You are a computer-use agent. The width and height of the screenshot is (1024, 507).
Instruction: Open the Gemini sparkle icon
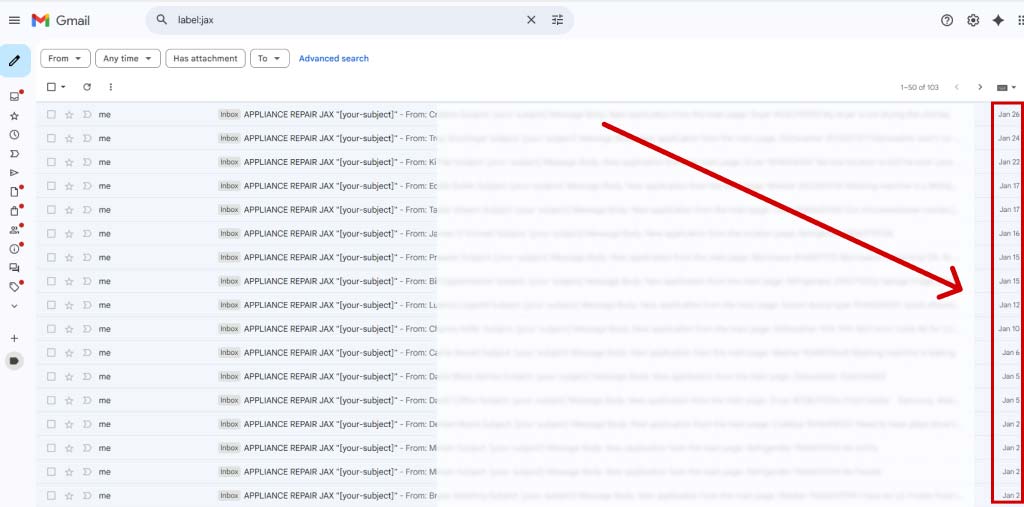[998, 20]
